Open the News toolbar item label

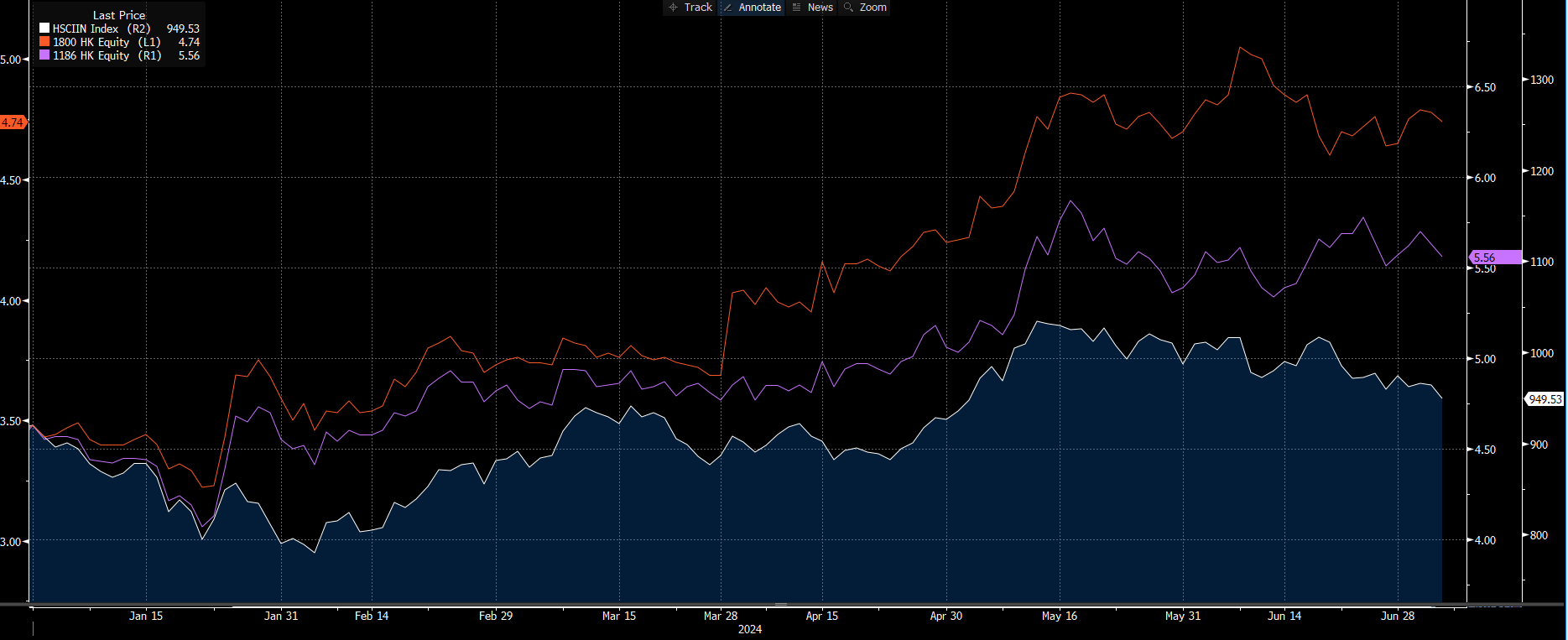[820, 8]
